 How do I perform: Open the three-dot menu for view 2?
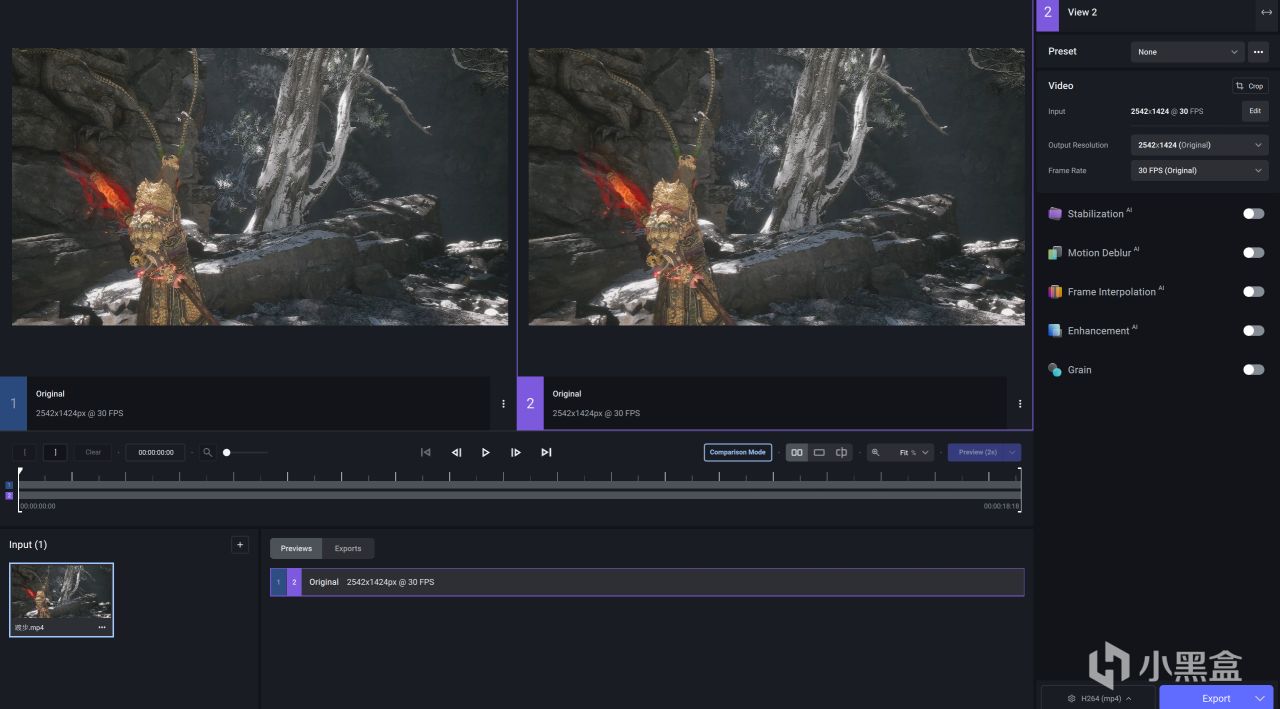1020,404
